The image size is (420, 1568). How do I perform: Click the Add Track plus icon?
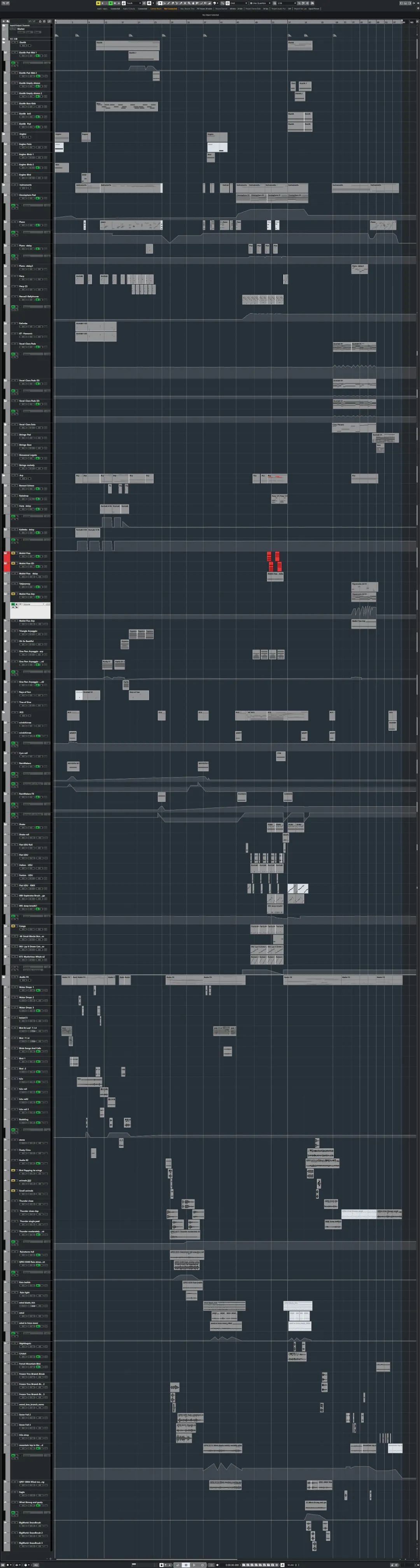[x=3, y=21]
